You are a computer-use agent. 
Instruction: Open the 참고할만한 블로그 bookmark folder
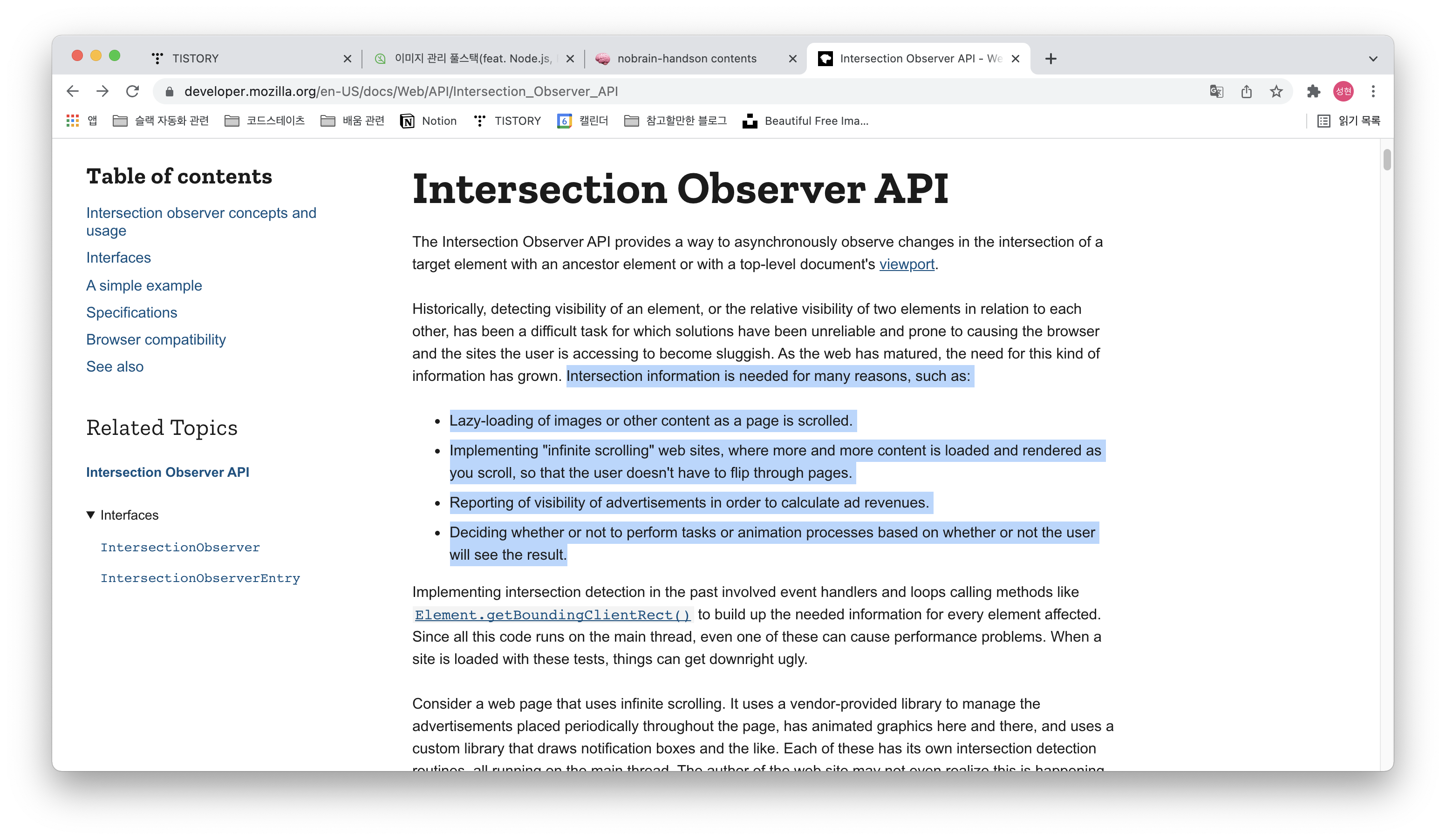point(675,121)
